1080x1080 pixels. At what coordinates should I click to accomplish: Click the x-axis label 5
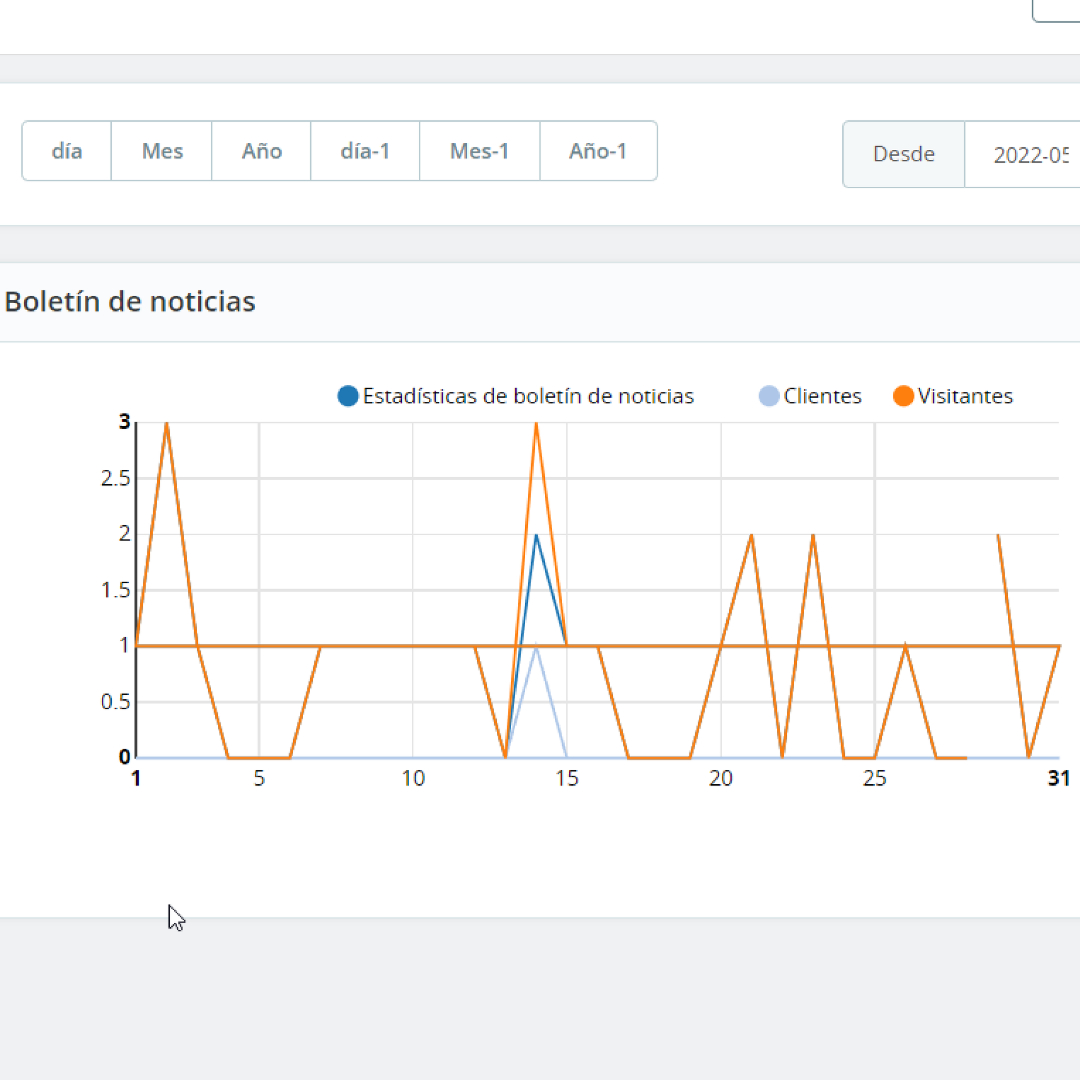(259, 778)
